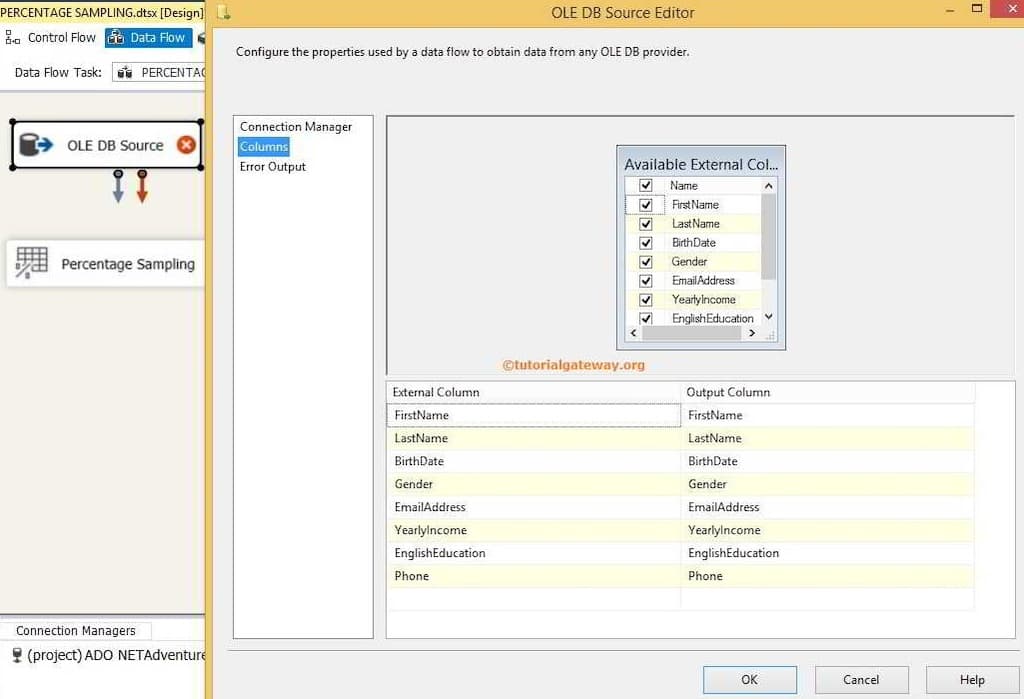The image size is (1024, 699).
Task: Select the EmailAddress external column cell
Action: pyautogui.click(x=534, y=507)
